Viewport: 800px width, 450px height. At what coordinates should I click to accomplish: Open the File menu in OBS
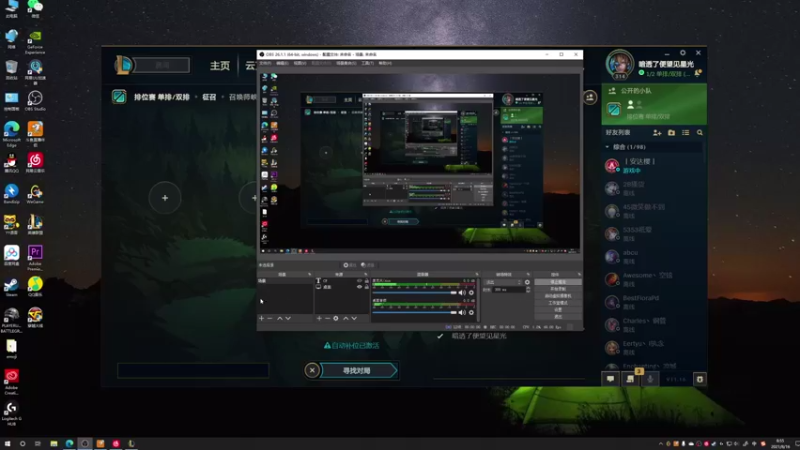(x=265, y=63)
